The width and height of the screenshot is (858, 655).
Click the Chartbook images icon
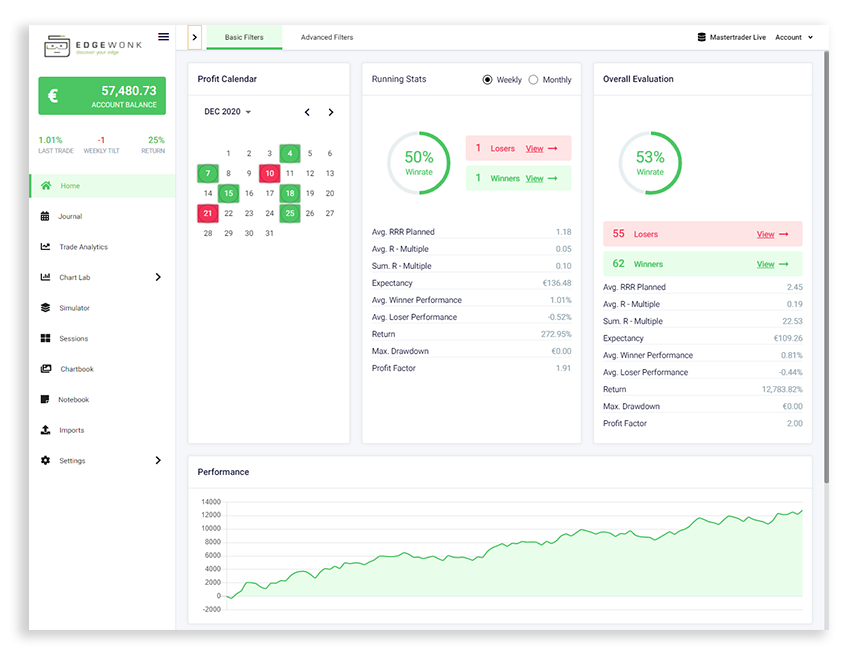[45, 369]
